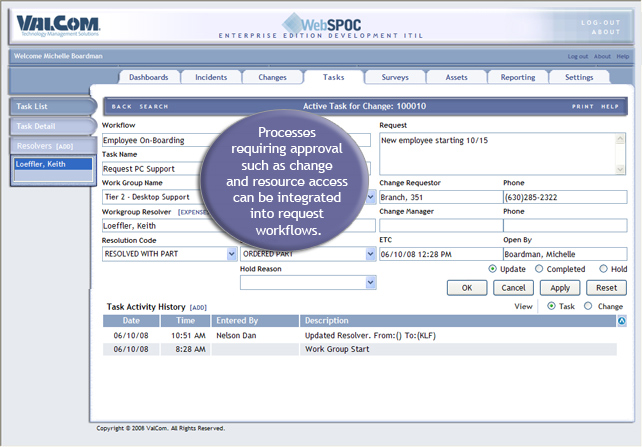Expand the Work Group Name dropdown arrow
This screenshot has width=642, height=447.
pyautogui.click(x=370, y=197)
